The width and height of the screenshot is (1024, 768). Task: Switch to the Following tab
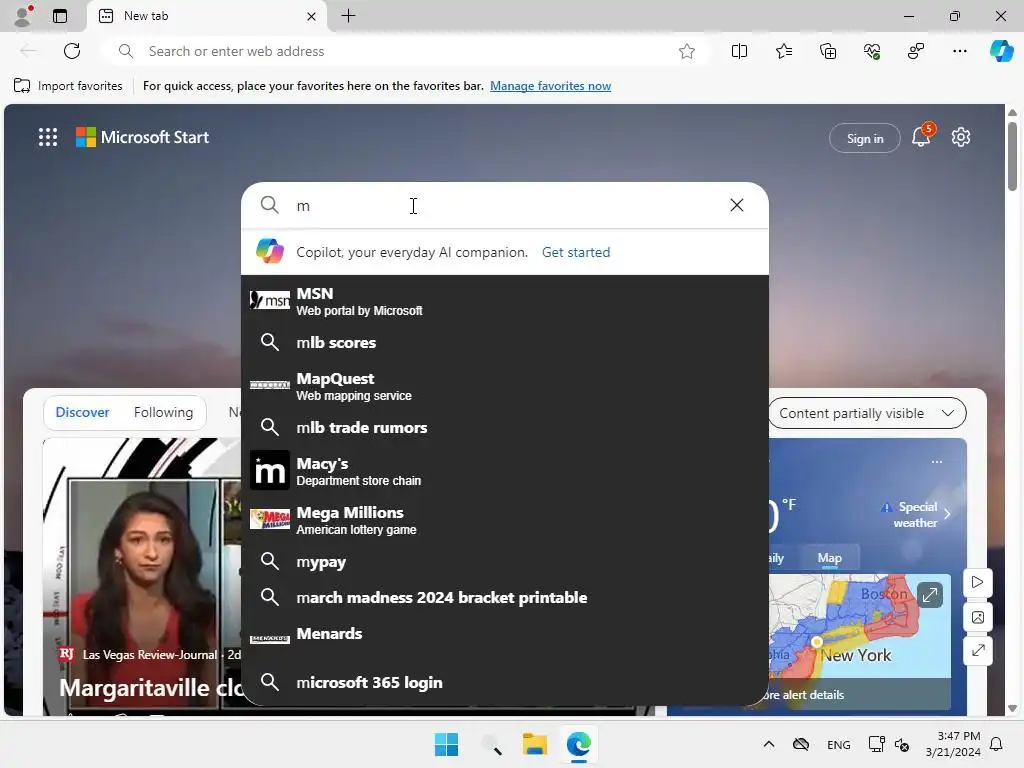coord(163,412)
